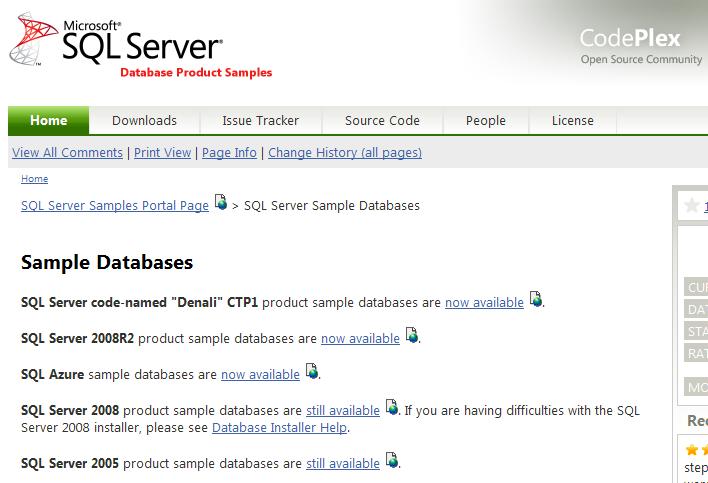Select the People tab

pyautogui.click(x=485, y=121)
